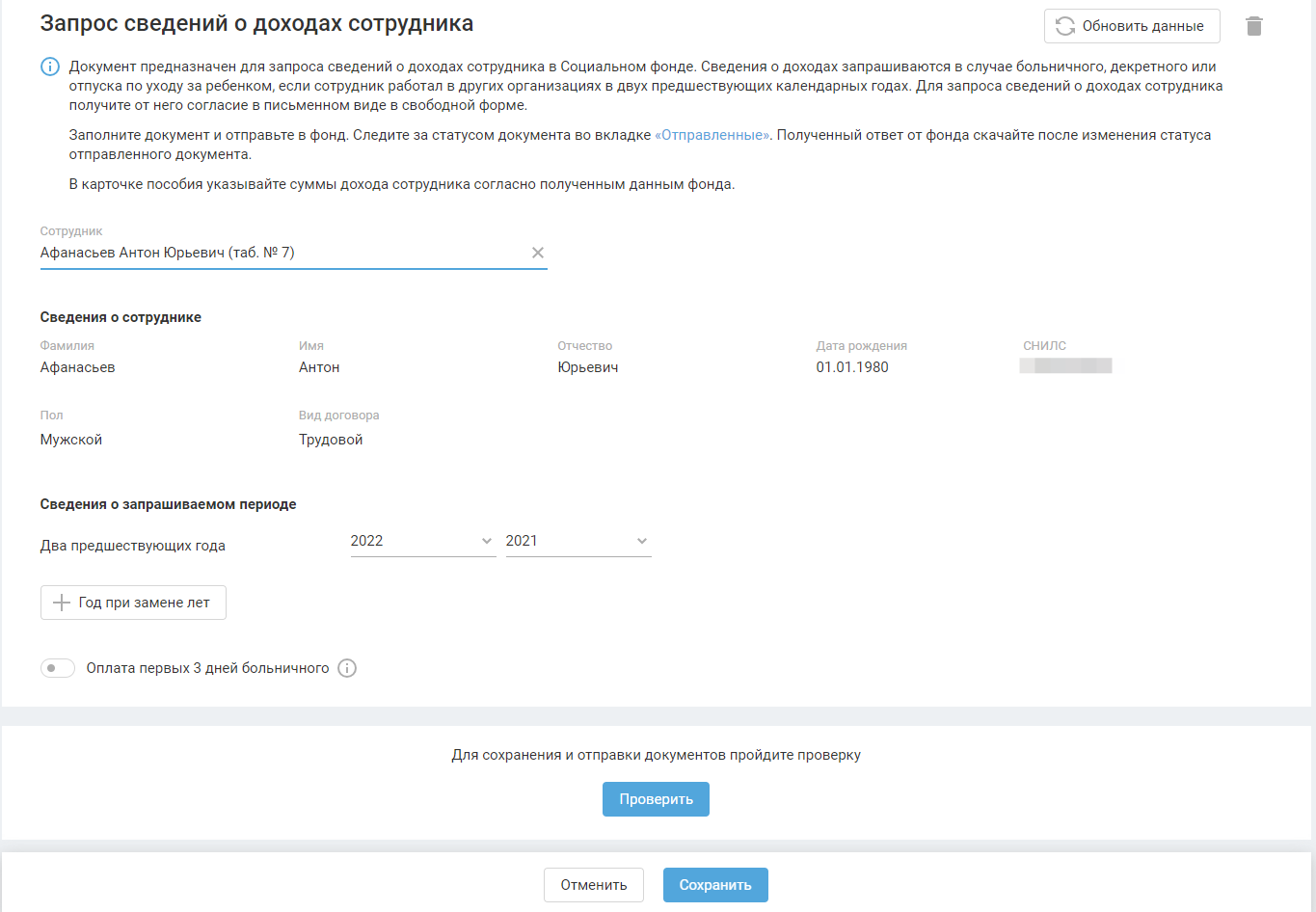
Task: Focus the Сотрудник input field
Action: [x=280, y=253]
